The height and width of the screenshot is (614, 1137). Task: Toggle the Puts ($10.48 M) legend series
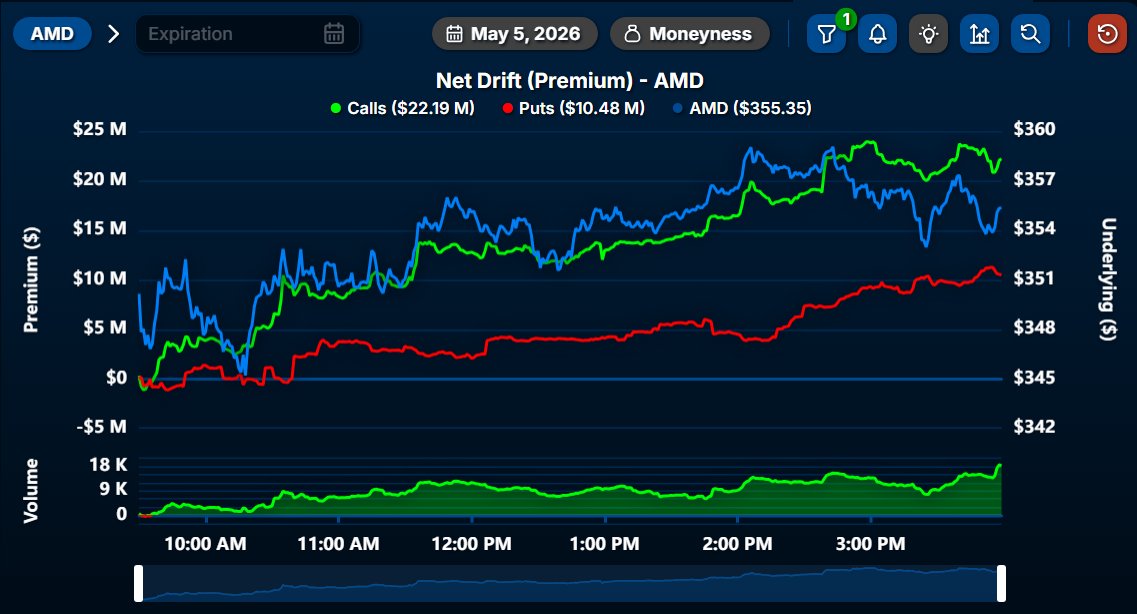point(574,108)
